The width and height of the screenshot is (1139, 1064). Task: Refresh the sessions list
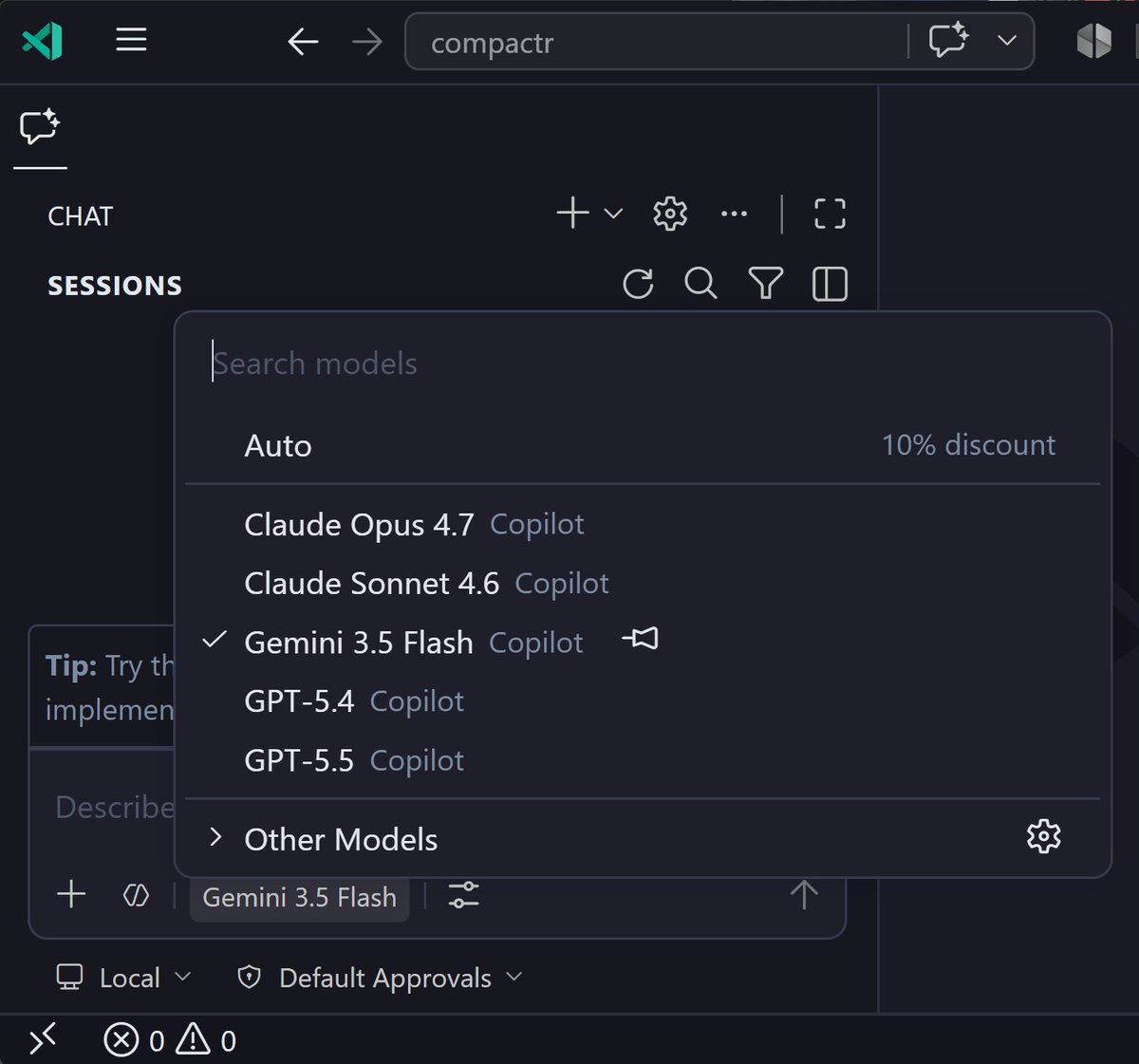pyautogui.click(x=638, y=284)
